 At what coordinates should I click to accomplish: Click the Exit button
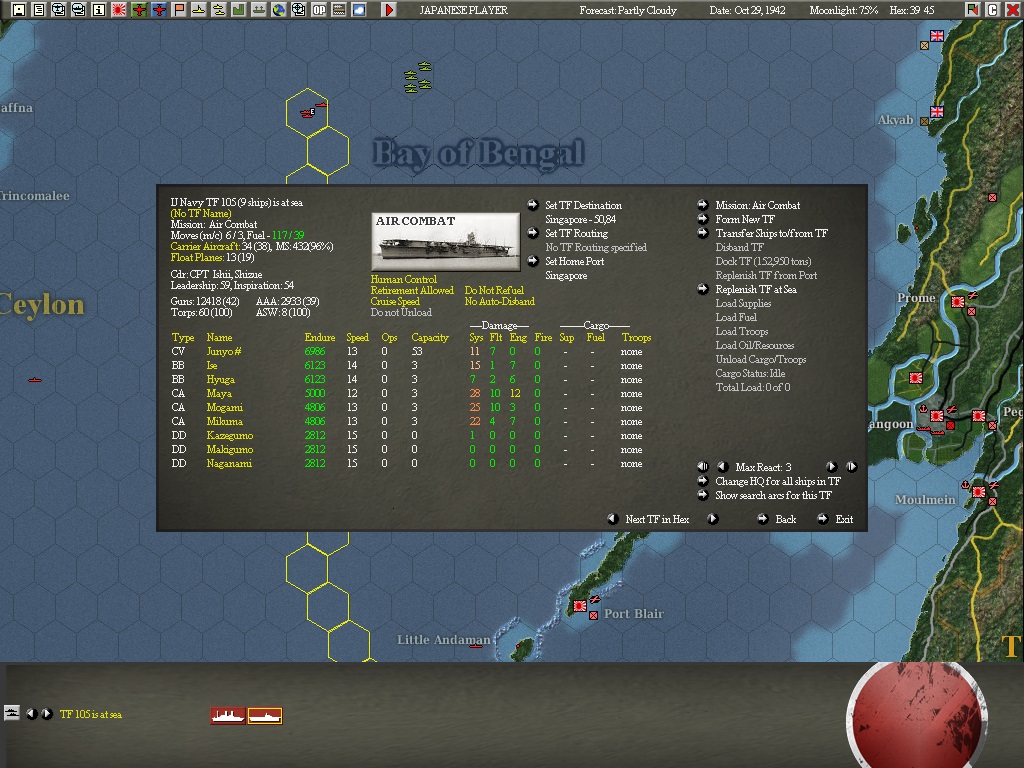(844, 519)
